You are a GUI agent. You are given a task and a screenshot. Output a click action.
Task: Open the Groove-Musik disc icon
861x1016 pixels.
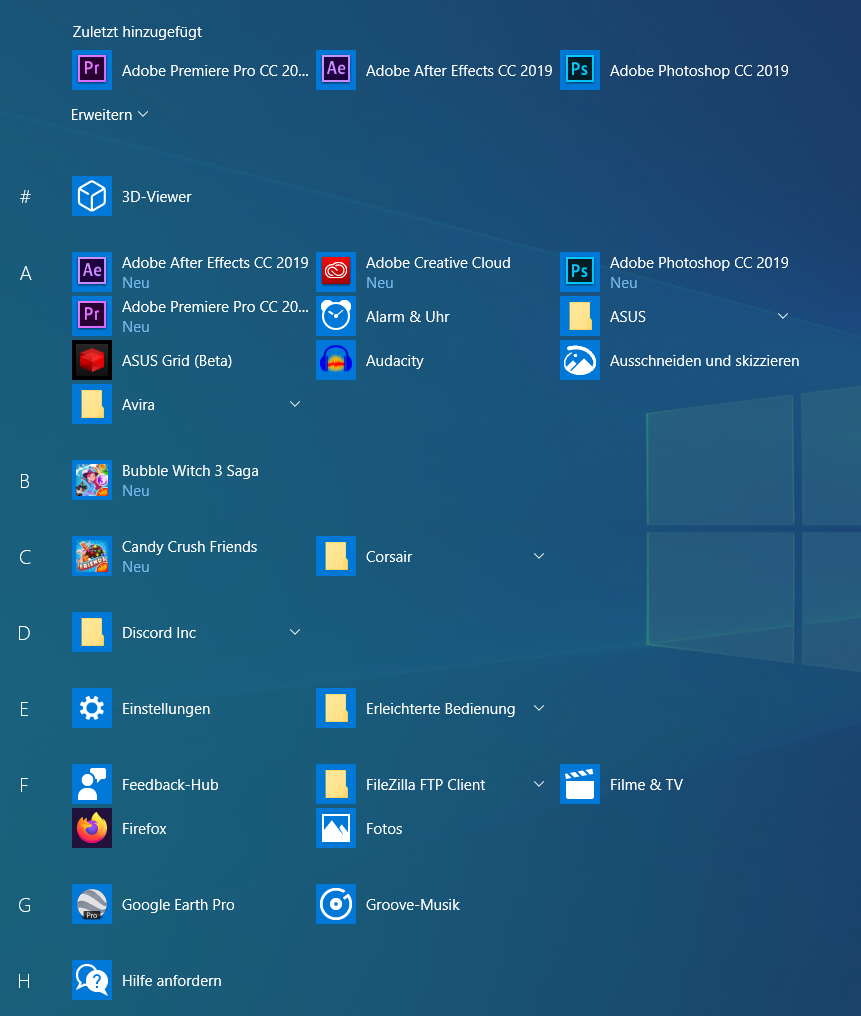point(336,904)
